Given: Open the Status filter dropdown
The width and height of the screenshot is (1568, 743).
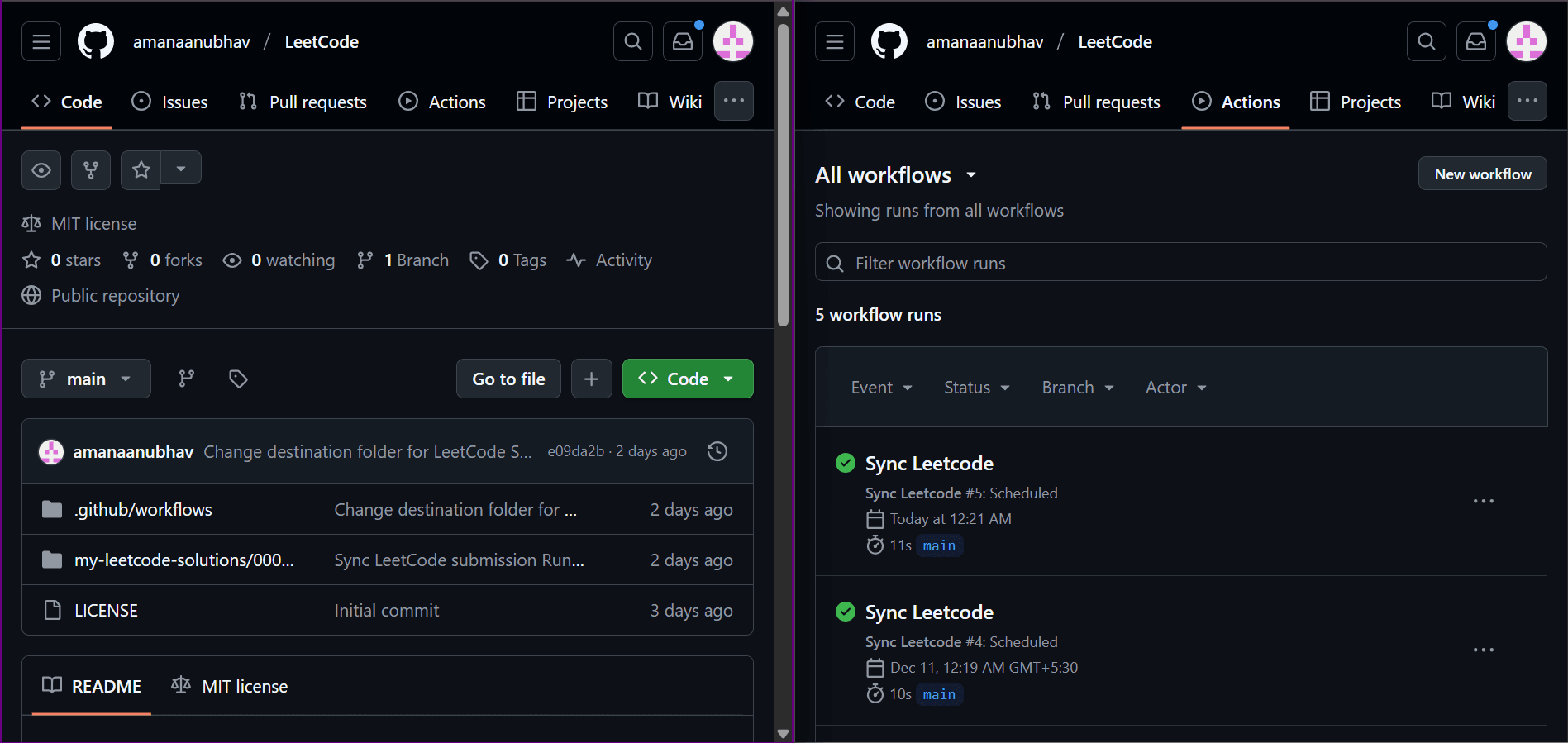Looking at the screenshot, I should [x=977, y=388].
